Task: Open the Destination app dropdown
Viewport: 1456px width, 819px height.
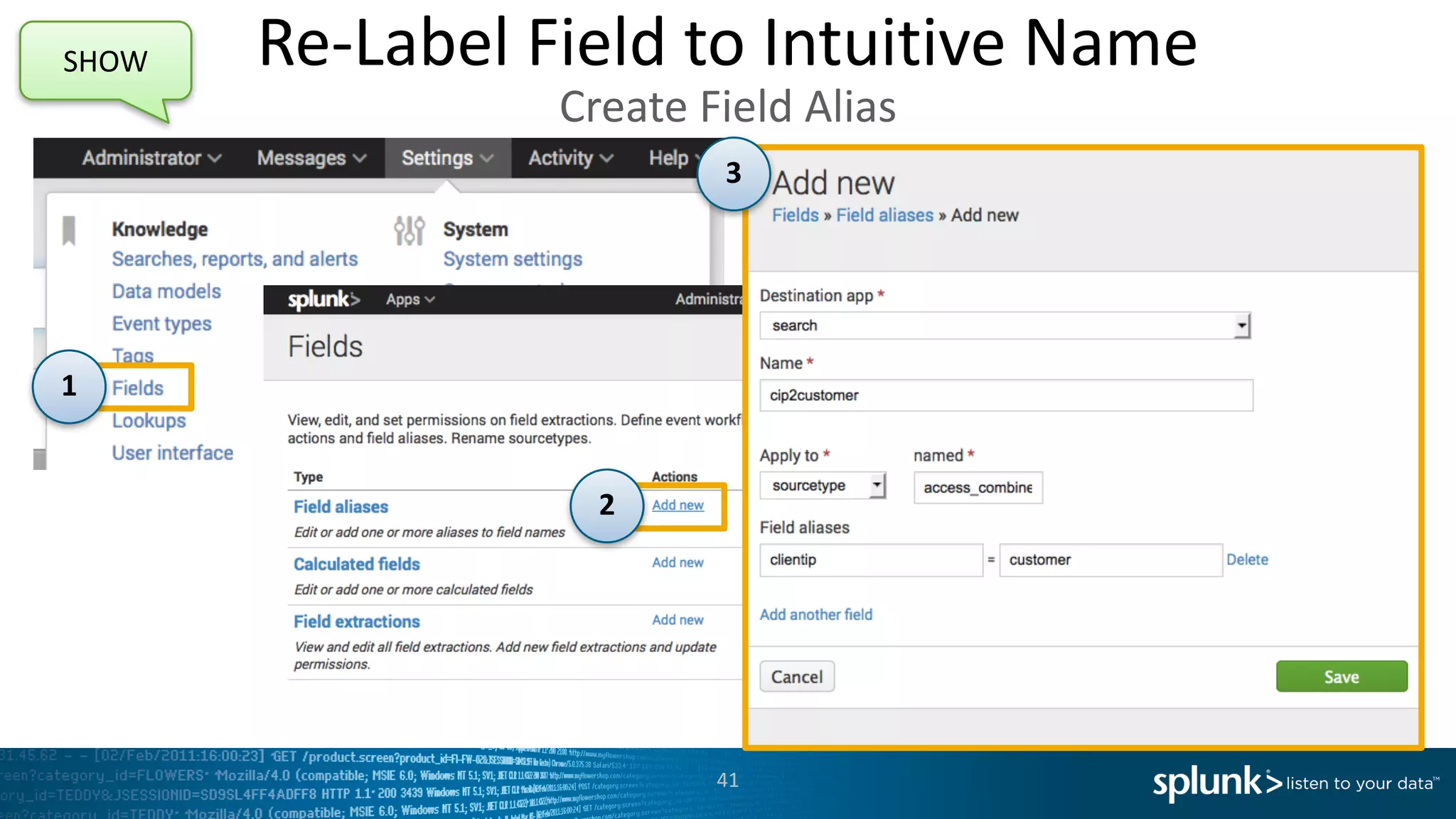Action: pyautogui.click(x=1005, y=326)
